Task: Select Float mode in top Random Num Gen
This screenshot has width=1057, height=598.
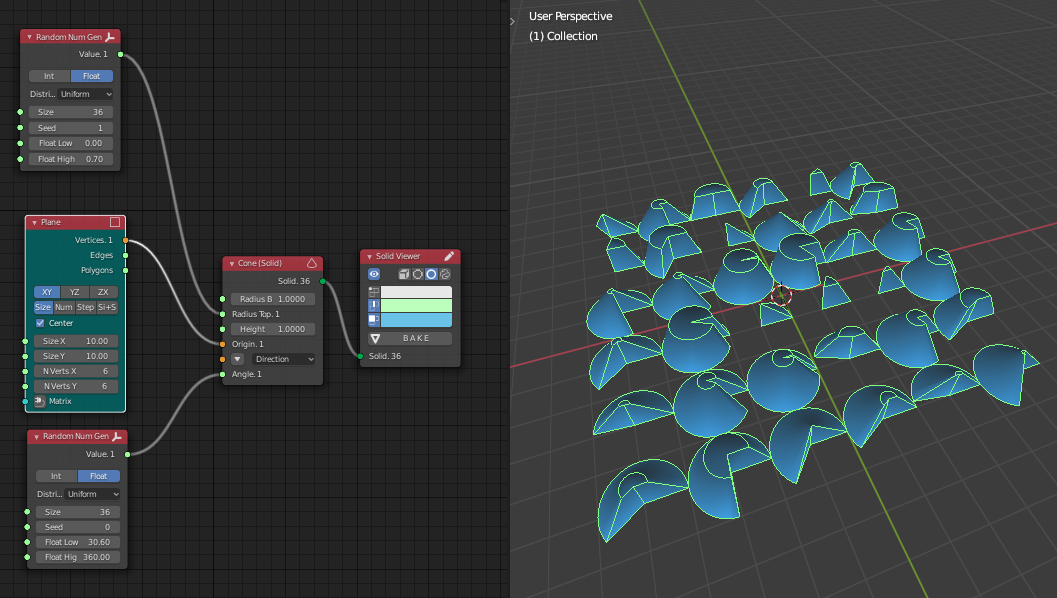Action: coord(92,76)
